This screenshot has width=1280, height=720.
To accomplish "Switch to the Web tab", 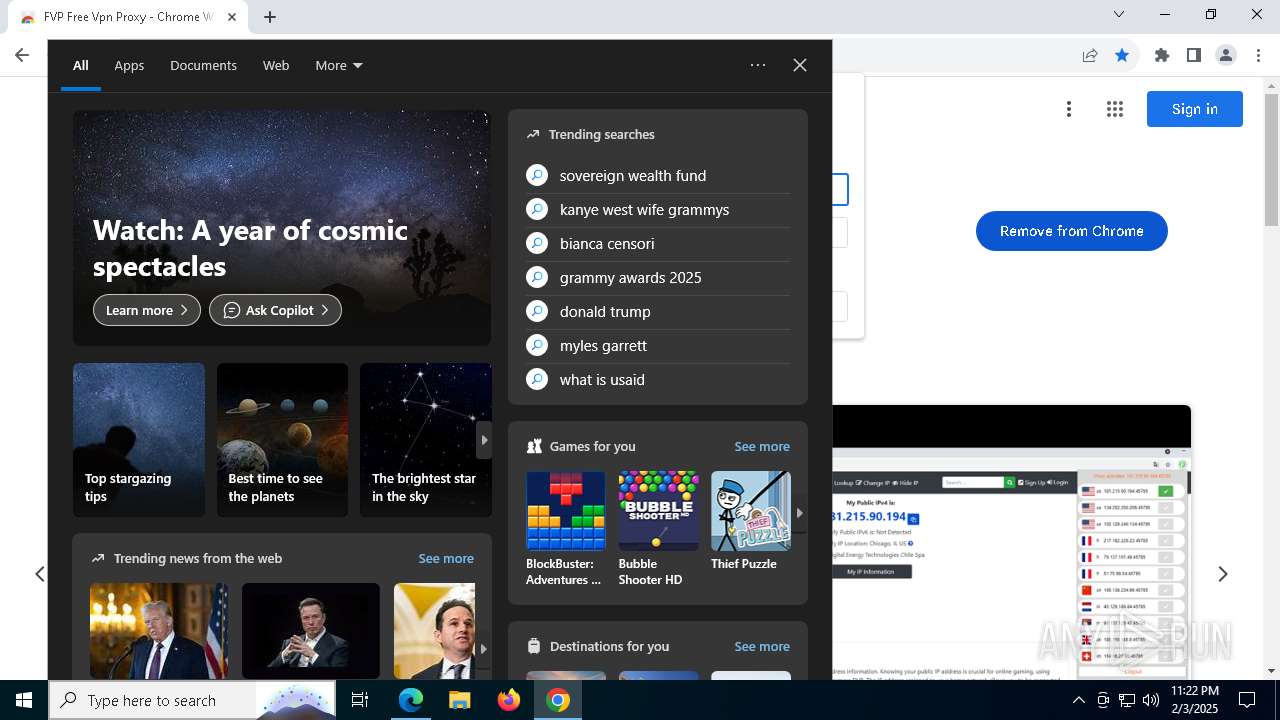I will tap(276, 65).
